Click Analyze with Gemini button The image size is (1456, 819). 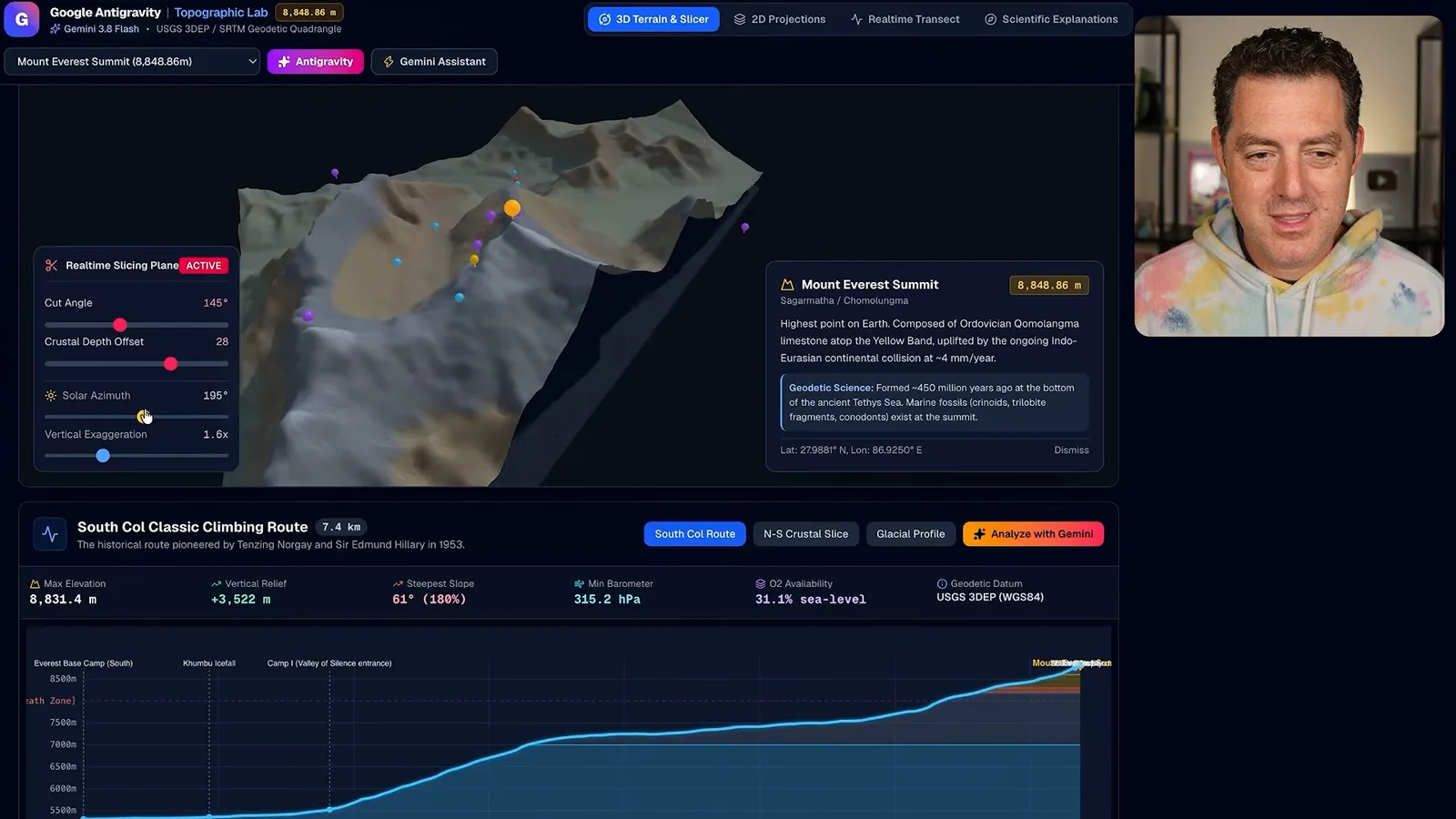click(1033, 534)
